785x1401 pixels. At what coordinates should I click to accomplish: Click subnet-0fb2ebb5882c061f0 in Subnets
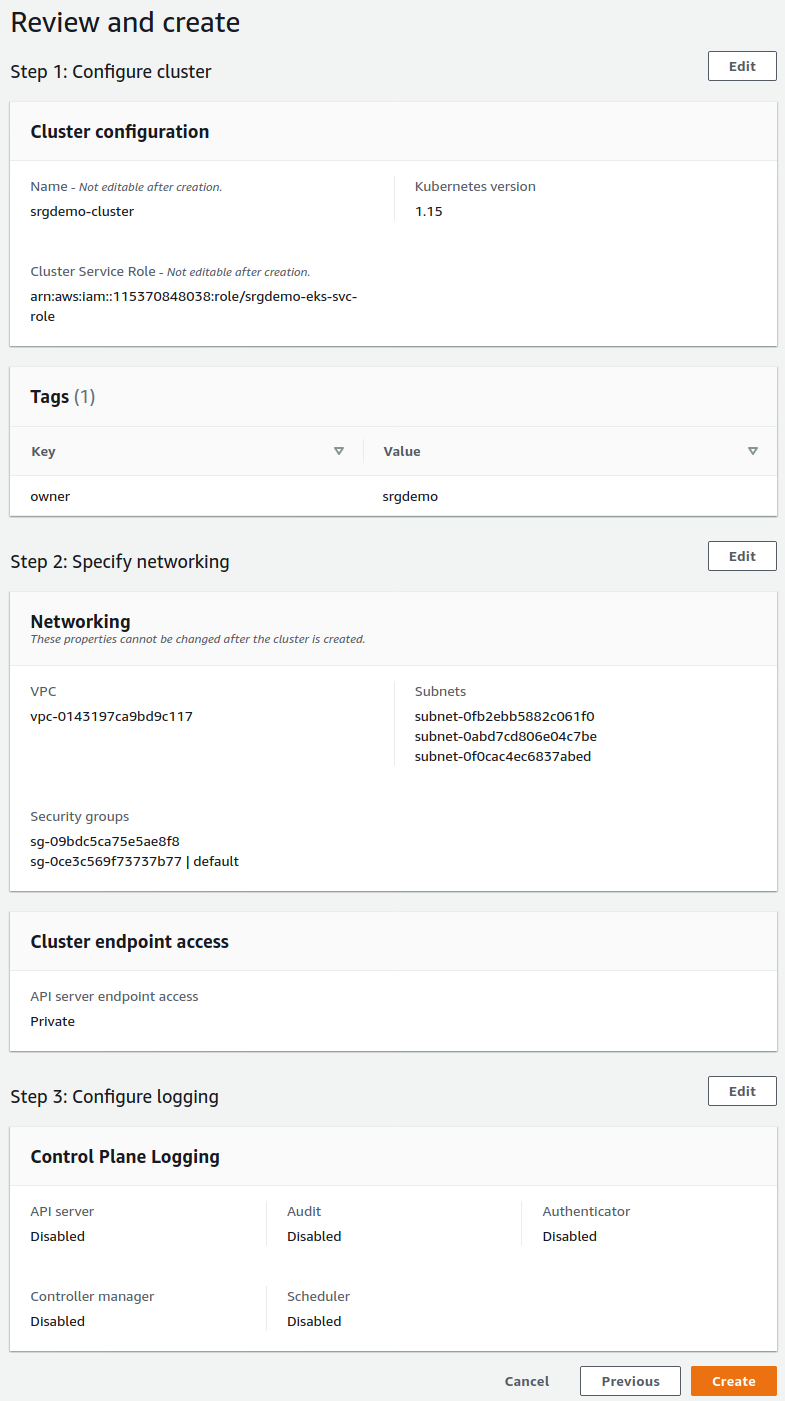[x=505, y=716]
